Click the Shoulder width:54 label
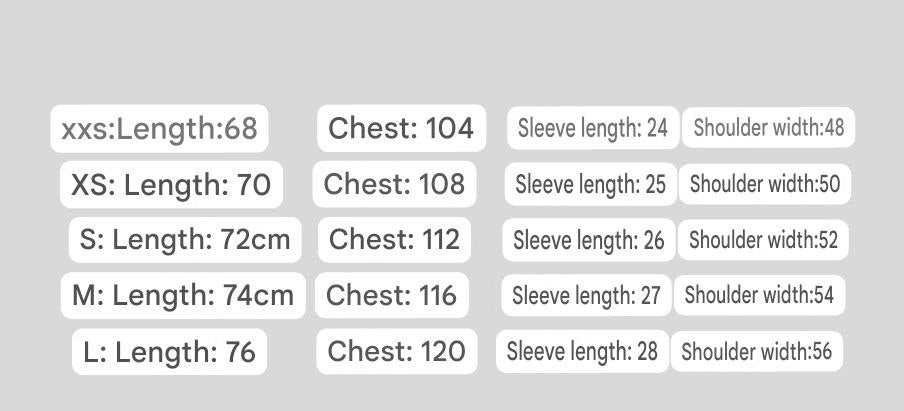 click(758, 296)
